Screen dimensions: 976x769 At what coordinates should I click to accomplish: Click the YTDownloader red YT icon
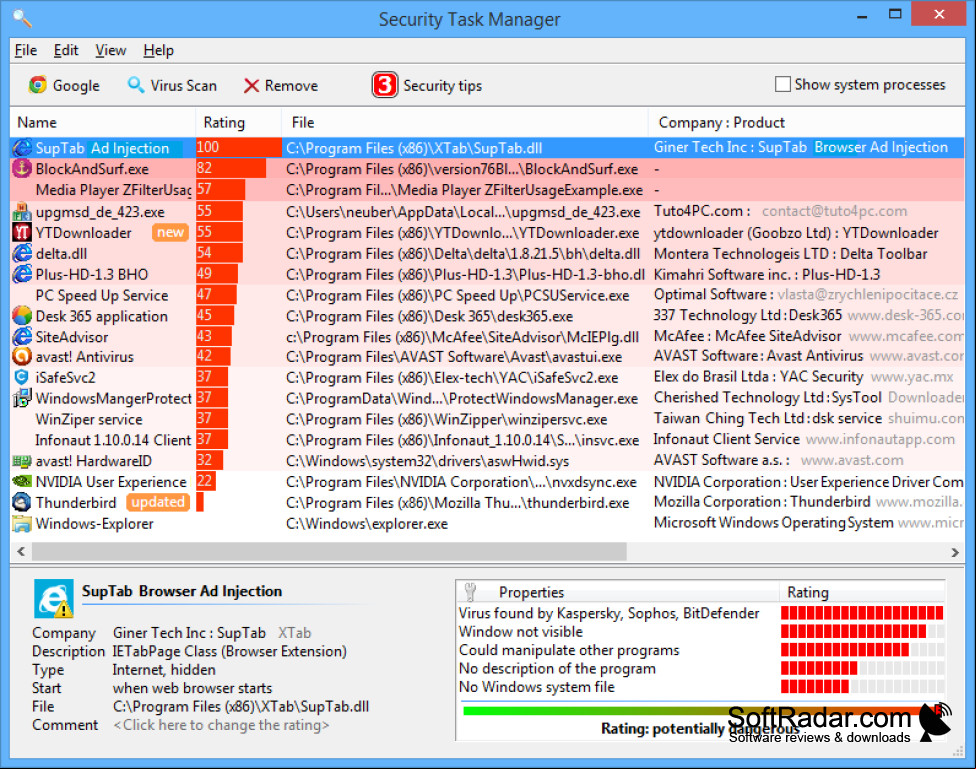click(x=22, y=233)
